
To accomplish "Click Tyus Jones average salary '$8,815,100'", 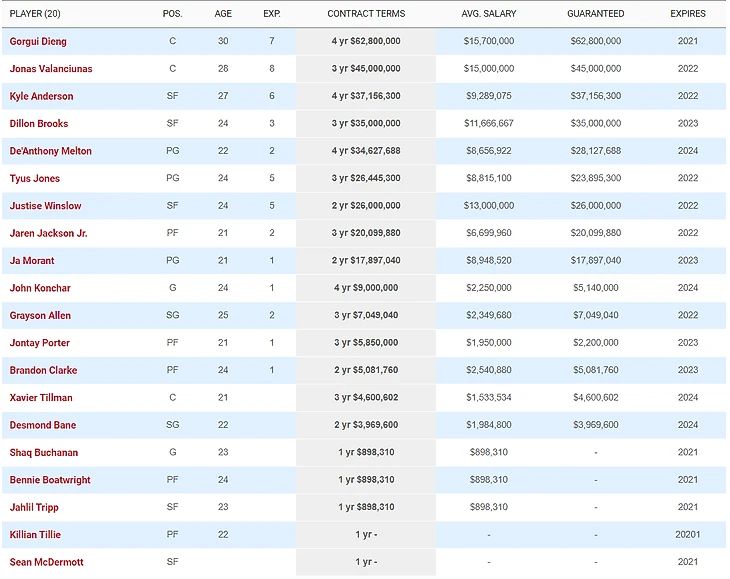I will pos(489,178).
